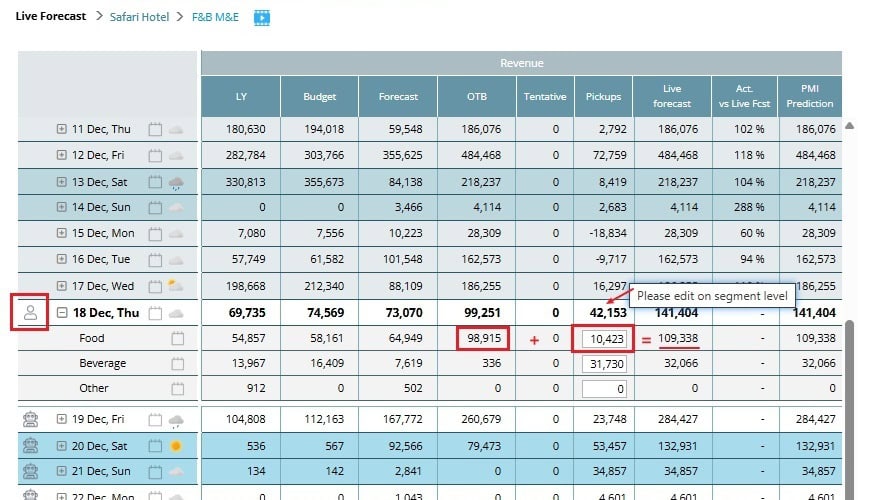
Task: Click the robot icon for 19 Dec
Action: 30,419
